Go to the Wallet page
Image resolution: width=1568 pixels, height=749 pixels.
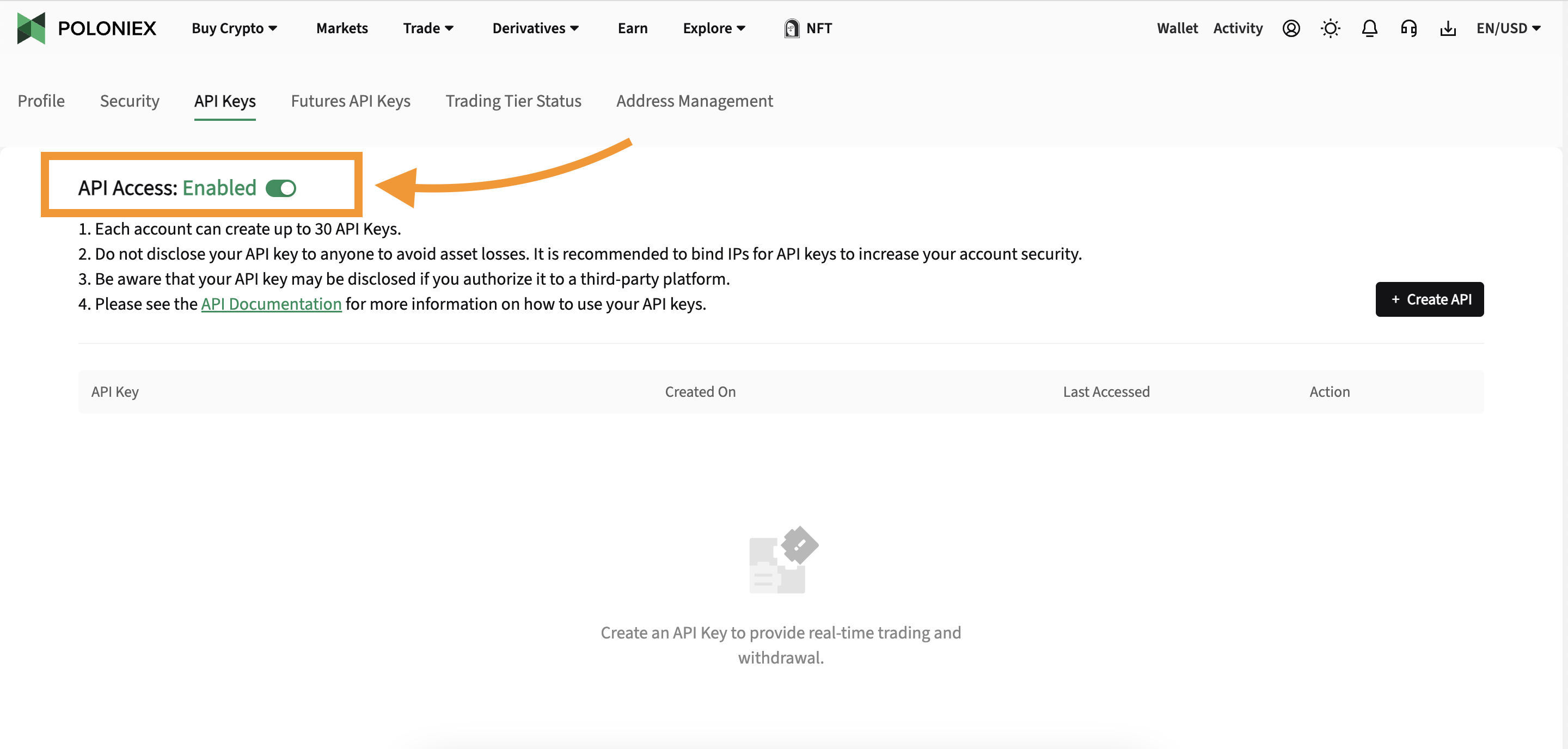[x=1177, y=28]
